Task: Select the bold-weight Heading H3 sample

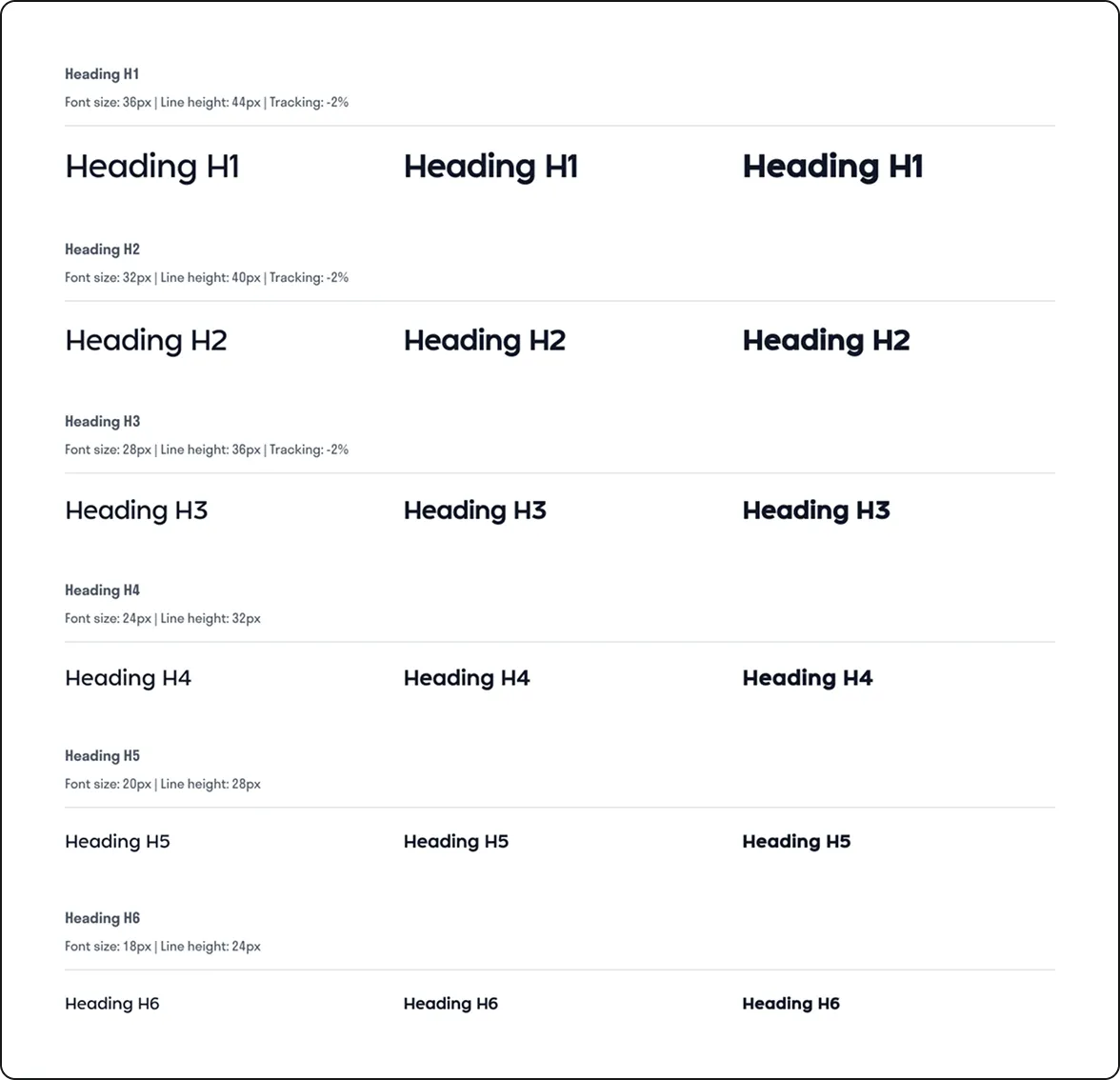Action: point(816,510)
